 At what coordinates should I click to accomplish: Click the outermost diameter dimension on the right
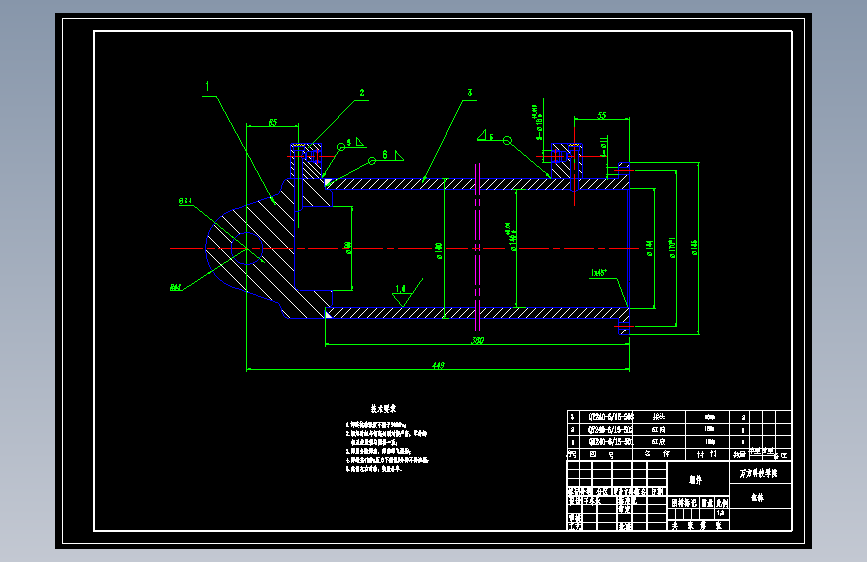[x=694, y=247]
